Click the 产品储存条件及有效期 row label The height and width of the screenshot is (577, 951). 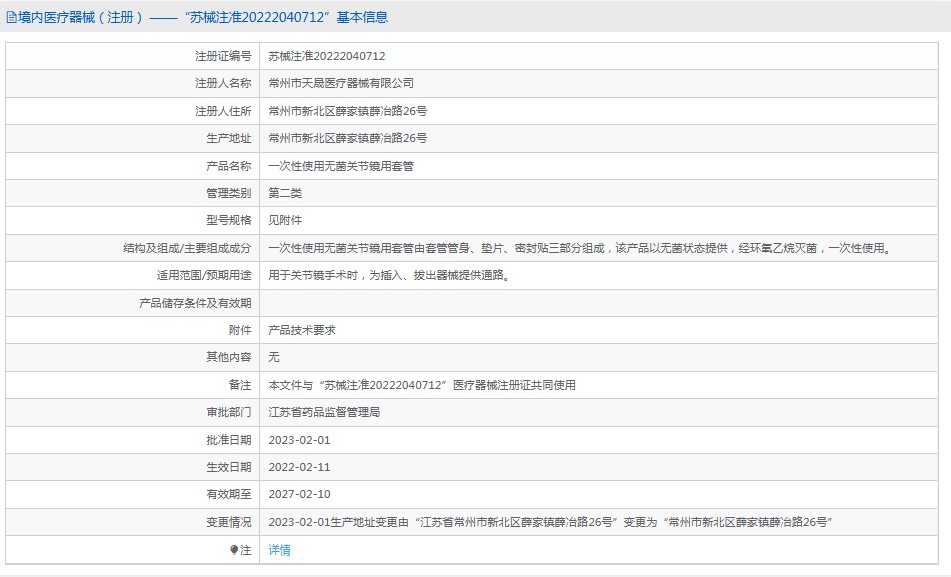pyautogui.click(x=195, y=303)
